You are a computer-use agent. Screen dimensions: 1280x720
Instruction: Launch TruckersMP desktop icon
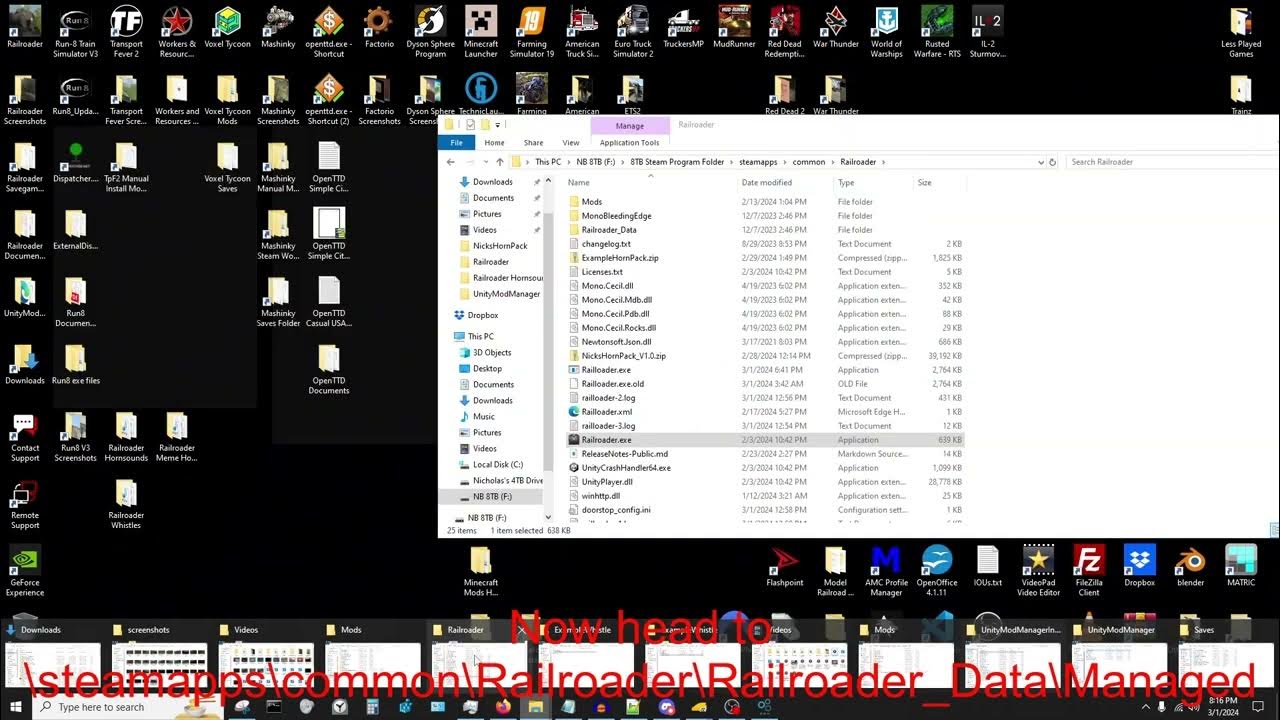point(684,27)
